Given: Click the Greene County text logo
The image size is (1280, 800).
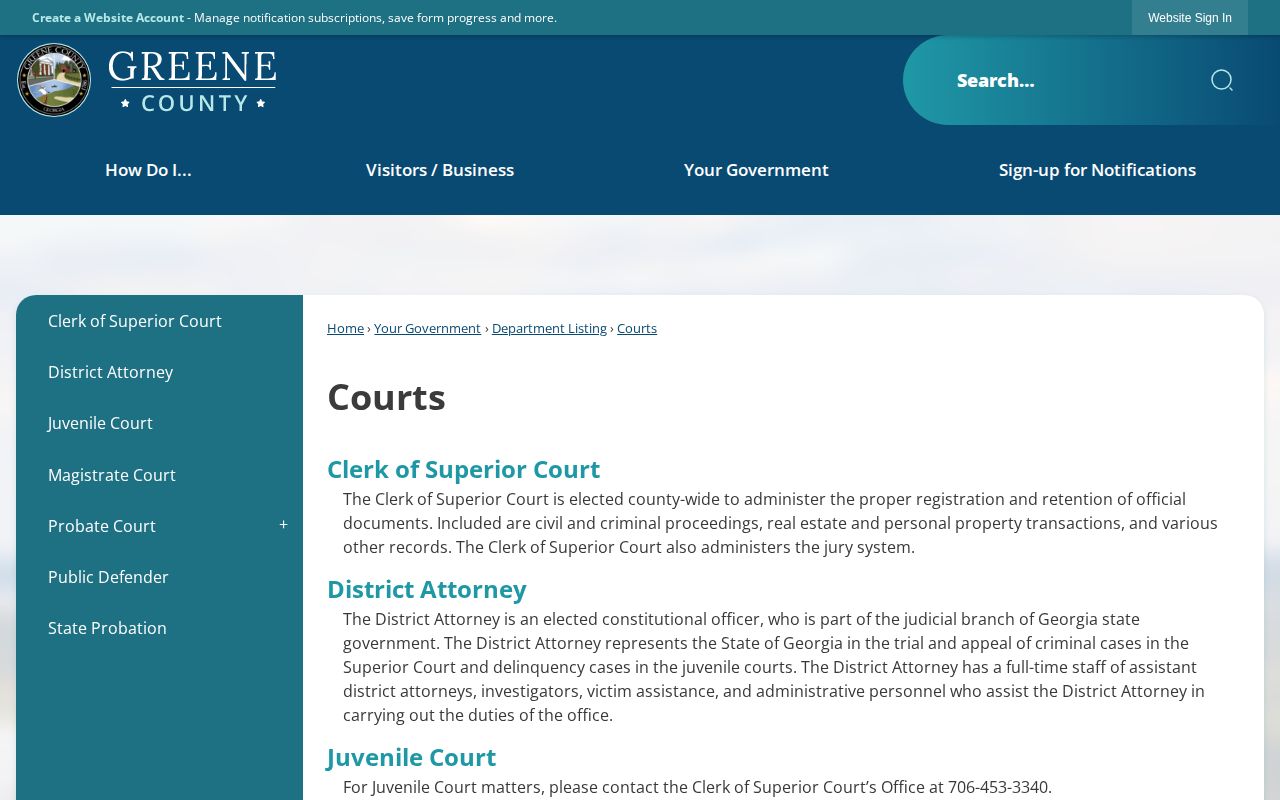Looking at the screenshot, I should (192, 80).
